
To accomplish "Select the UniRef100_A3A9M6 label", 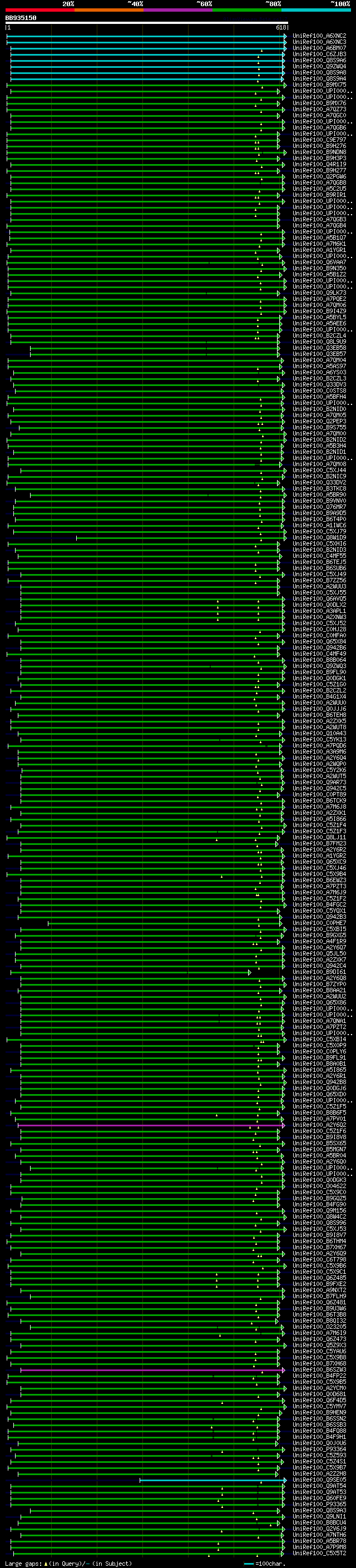I will [319, 752].
